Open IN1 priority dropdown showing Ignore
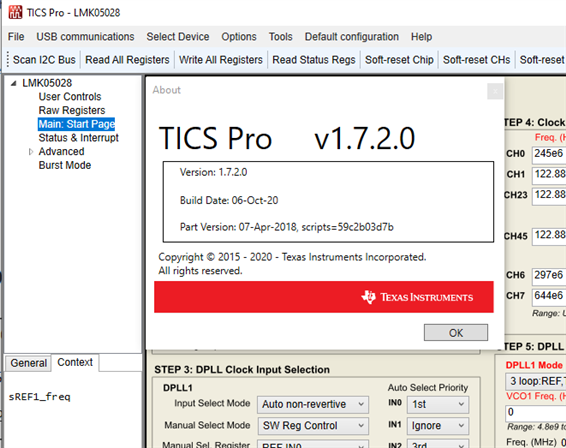This screenshot has width=566, height=448. click(438, 426)
